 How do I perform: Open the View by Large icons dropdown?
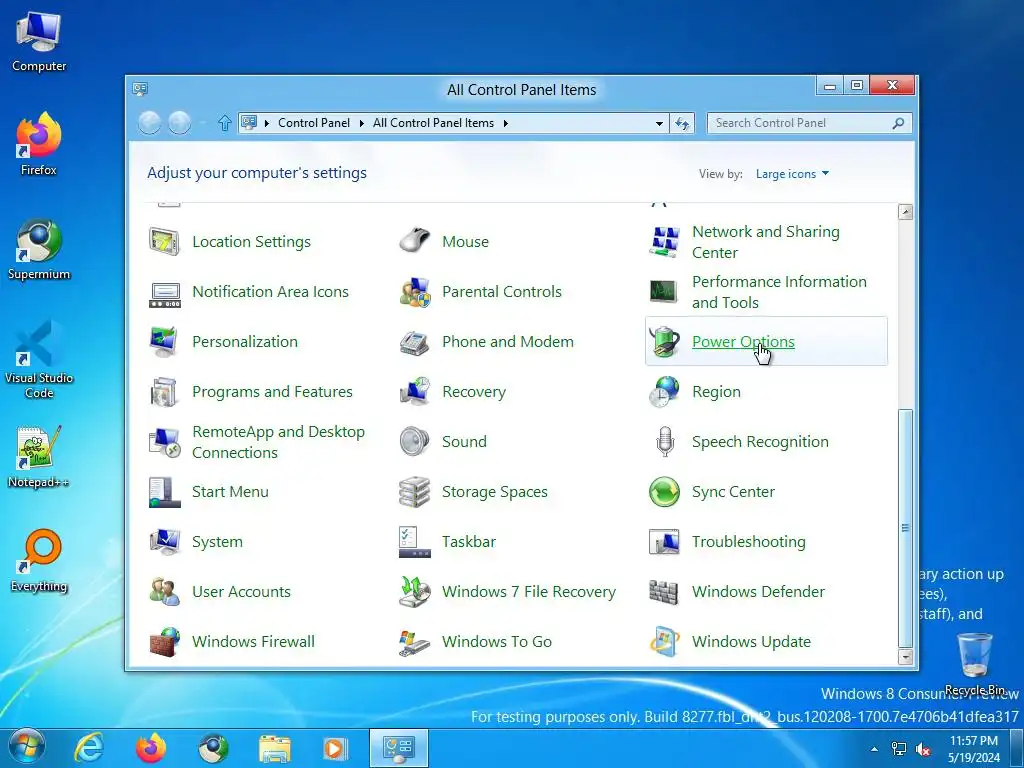pyautogui.click(x=792, y=174)
